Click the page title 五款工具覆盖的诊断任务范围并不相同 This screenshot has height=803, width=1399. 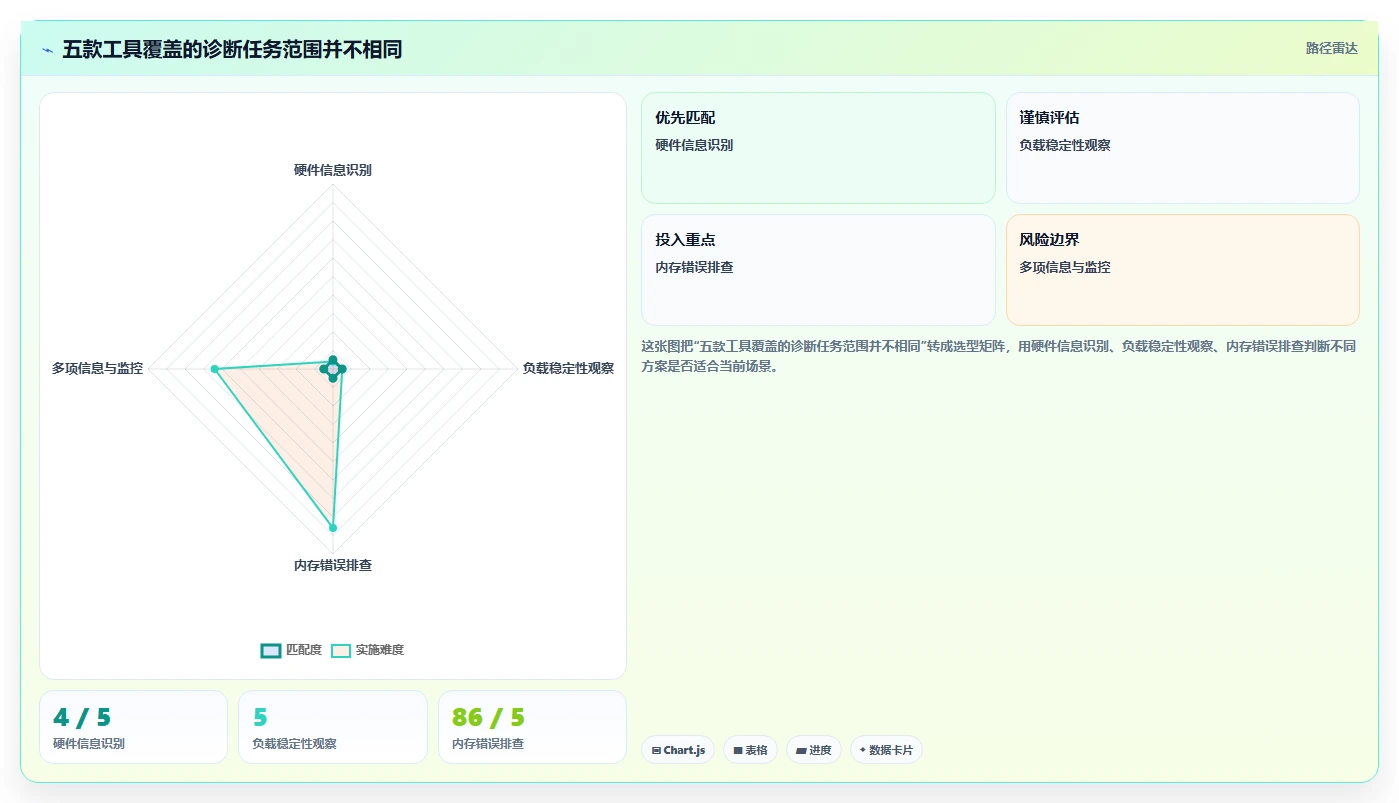(232, 49)
